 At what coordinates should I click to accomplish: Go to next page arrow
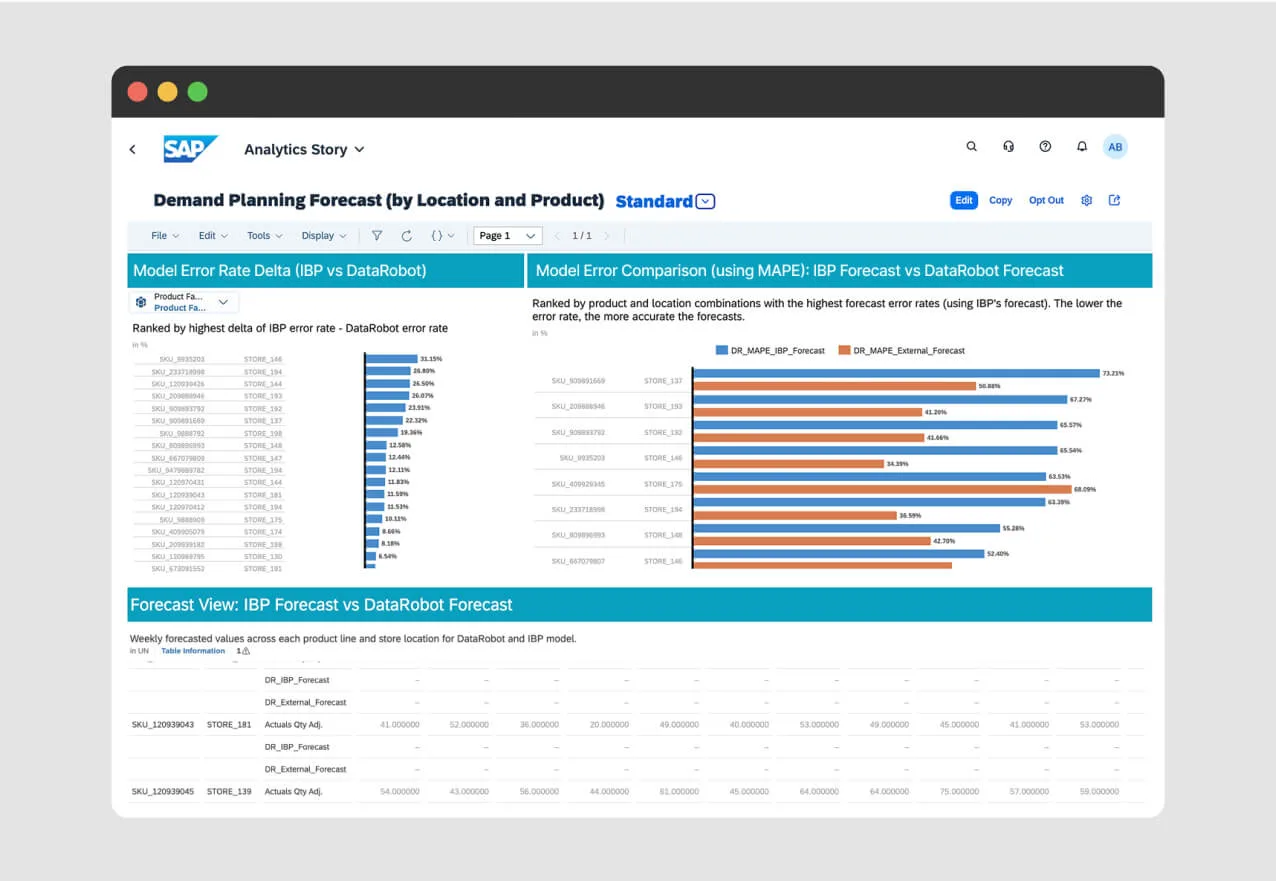pos(606,236)
